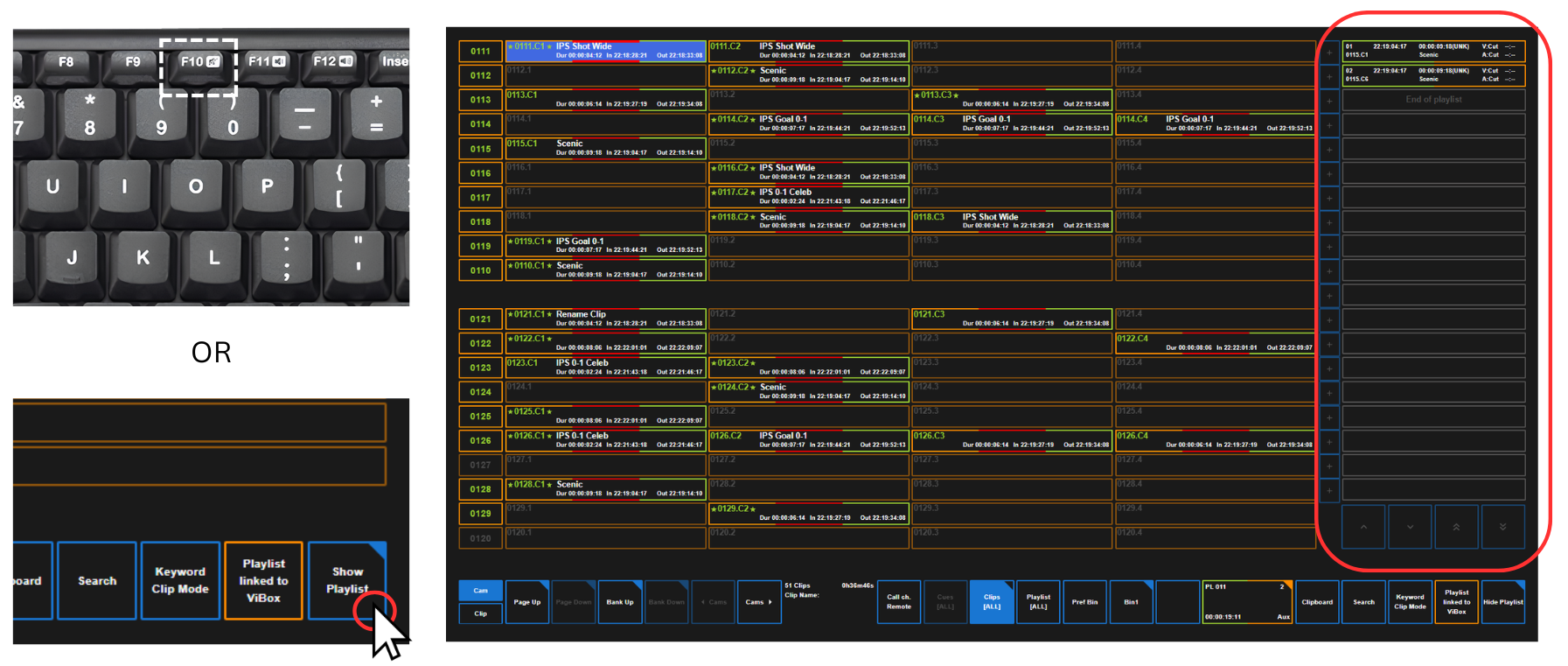Select the greyed Cues [ALL] tab
Image resolution: width=1568 pixels, height=666 pixels.
tap(945, 602)
